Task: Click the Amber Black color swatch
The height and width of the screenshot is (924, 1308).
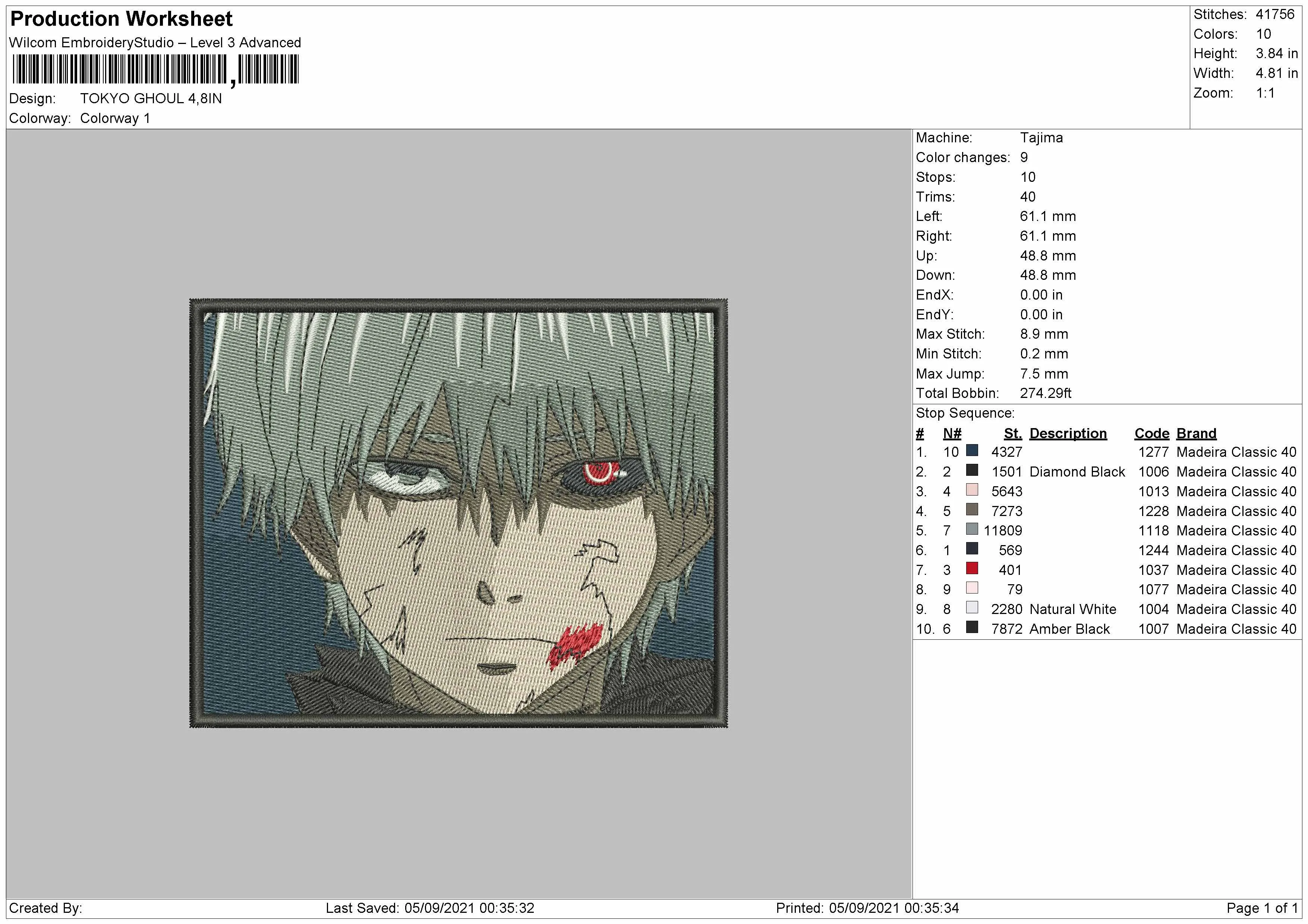Action: click(x=972, y=628)
